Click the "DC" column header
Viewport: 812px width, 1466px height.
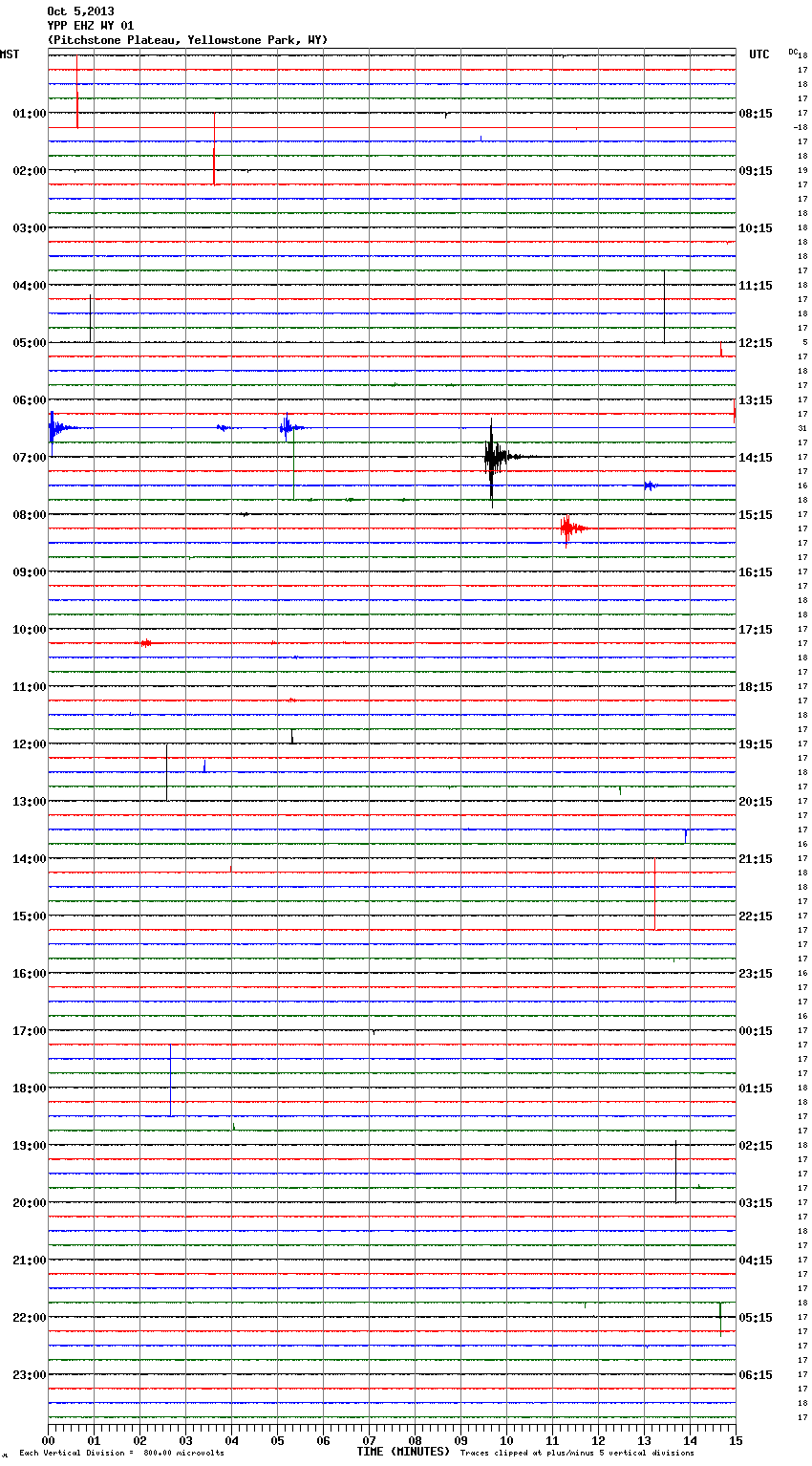pos(793,52)
